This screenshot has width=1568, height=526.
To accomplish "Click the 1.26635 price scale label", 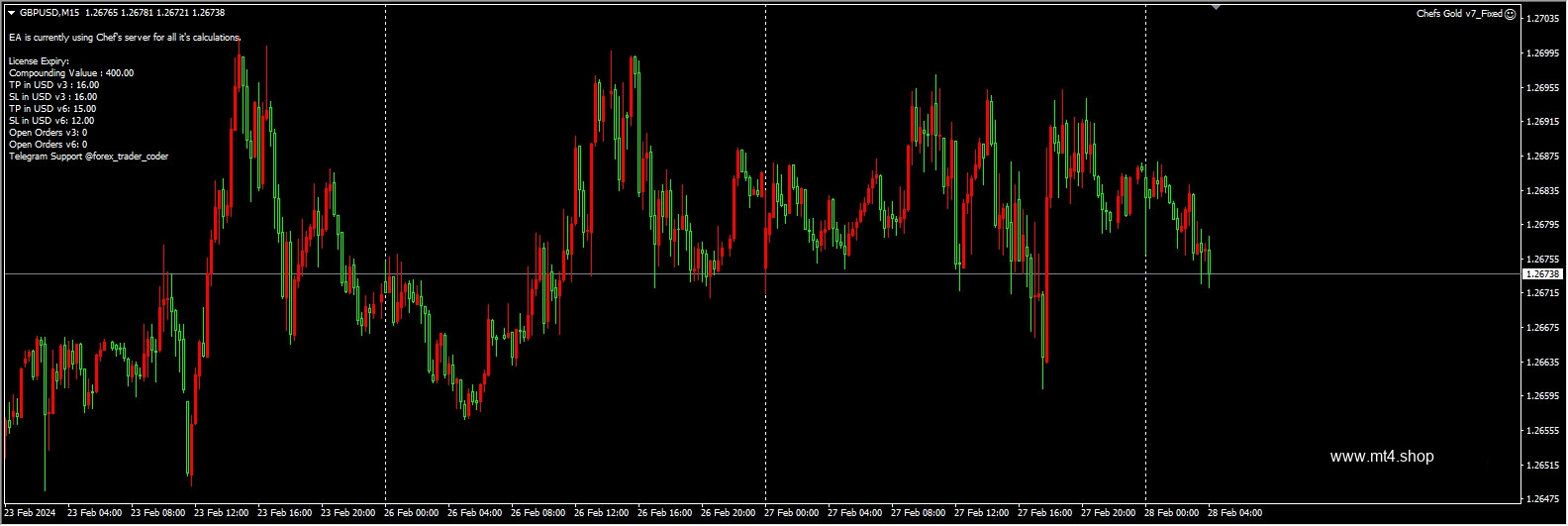I will (x=1543, y=363).
